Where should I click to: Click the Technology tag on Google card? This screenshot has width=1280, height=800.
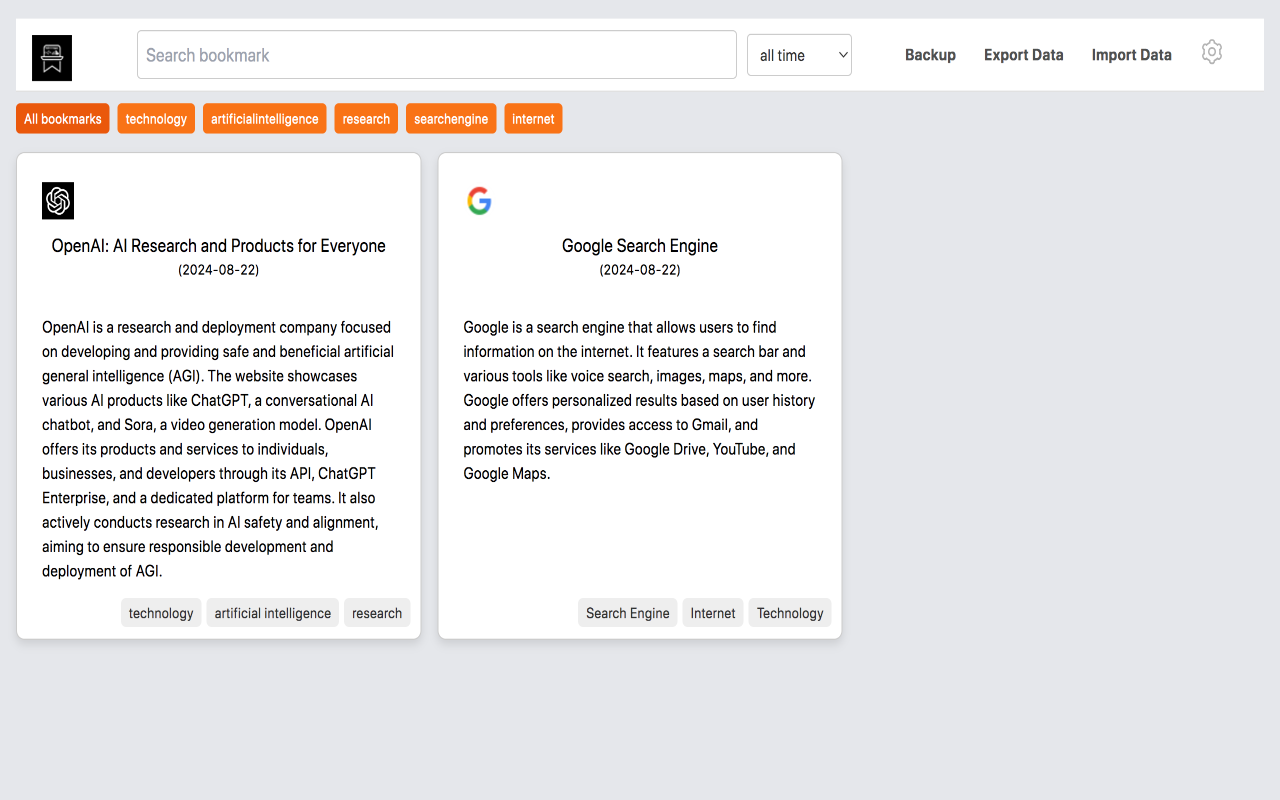[x=790, y=613]
